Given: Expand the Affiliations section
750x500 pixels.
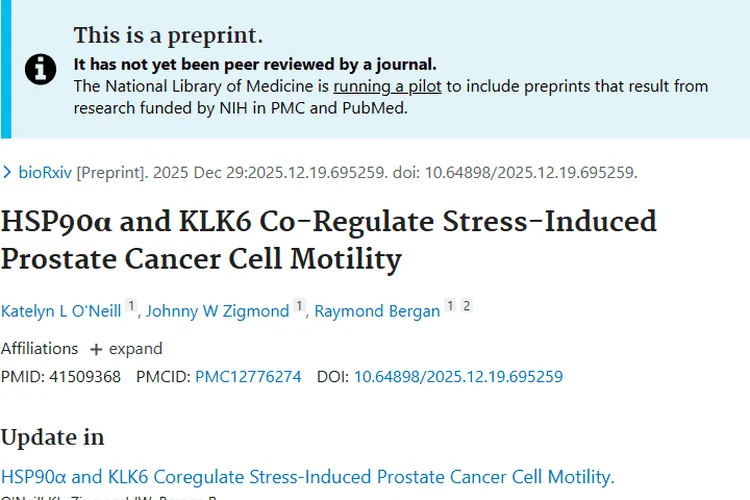Looking at the screenshot, I should [x=135, y=349].
